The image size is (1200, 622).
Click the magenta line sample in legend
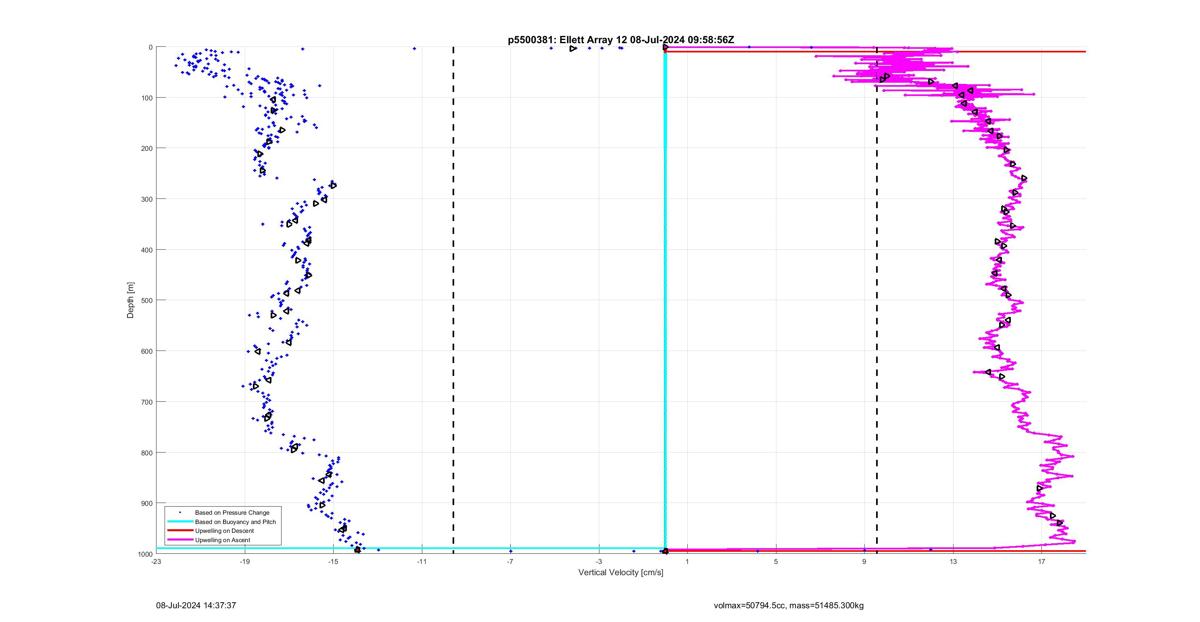point(179,539)
